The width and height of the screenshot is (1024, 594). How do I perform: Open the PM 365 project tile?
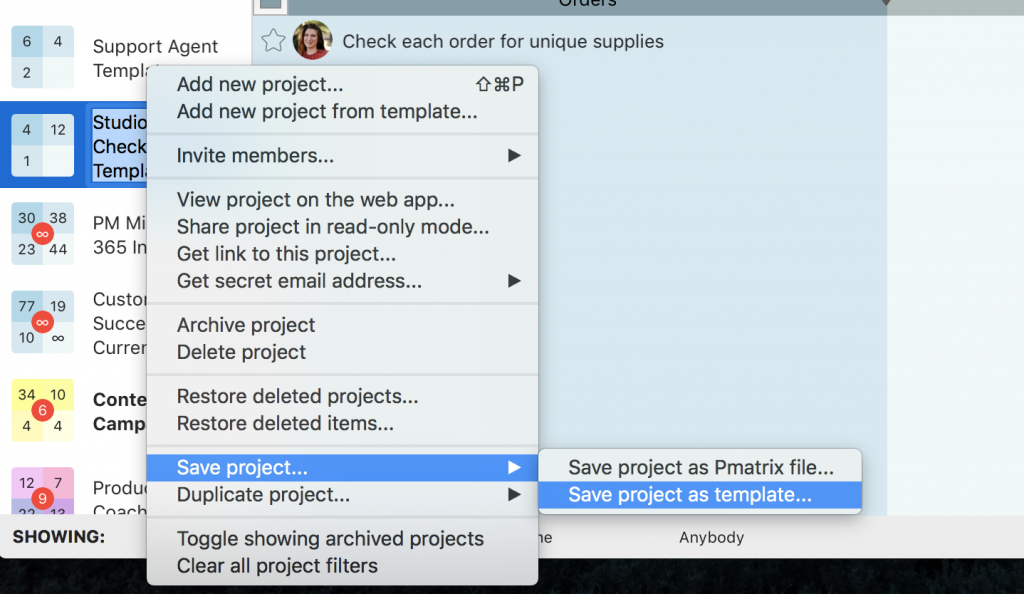[42, 234]
